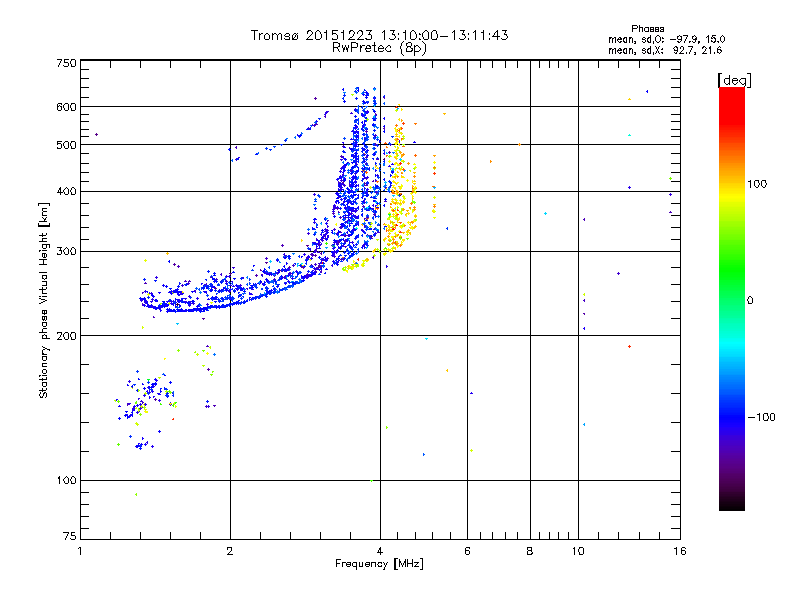This screenshot has height=600, width=800.
Task: Click the '200' y-axis tick label
Action: (x=66, y=336)
